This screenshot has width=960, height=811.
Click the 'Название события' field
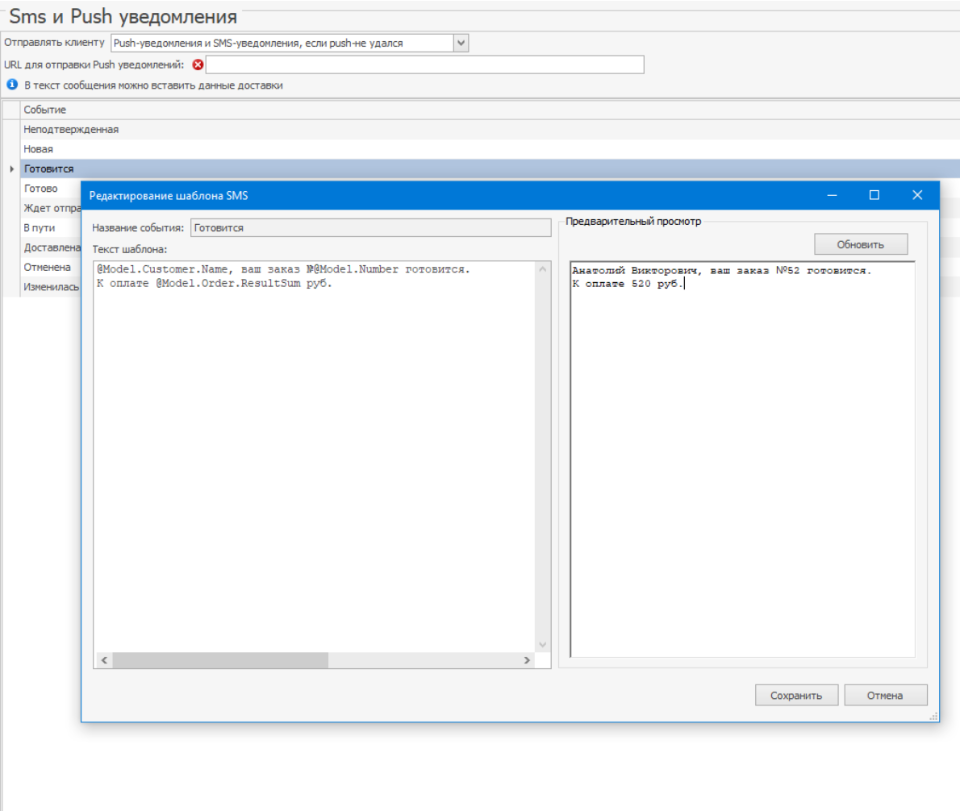(x=370, y=228)
